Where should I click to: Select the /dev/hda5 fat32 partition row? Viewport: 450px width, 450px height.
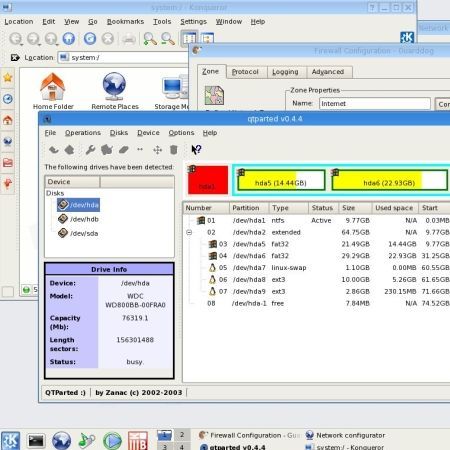point(317,244)
